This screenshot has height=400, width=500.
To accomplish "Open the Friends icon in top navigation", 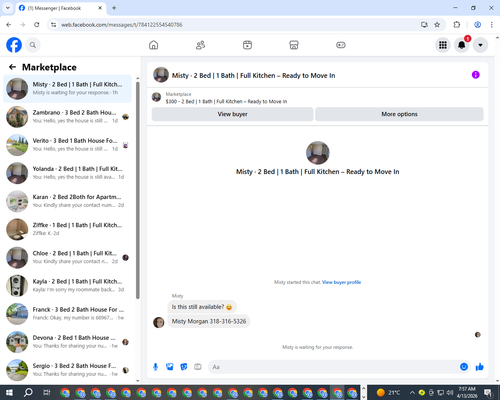I will 200,45.
